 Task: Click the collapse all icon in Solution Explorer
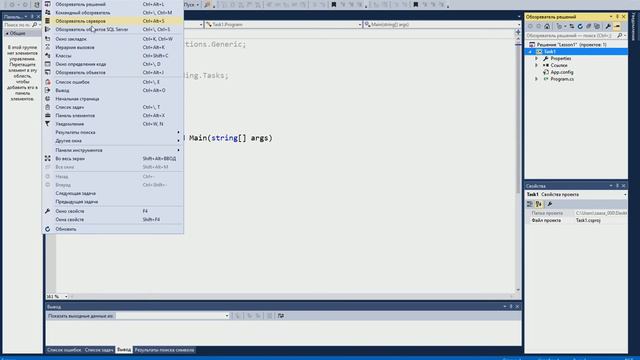[589, 26]
